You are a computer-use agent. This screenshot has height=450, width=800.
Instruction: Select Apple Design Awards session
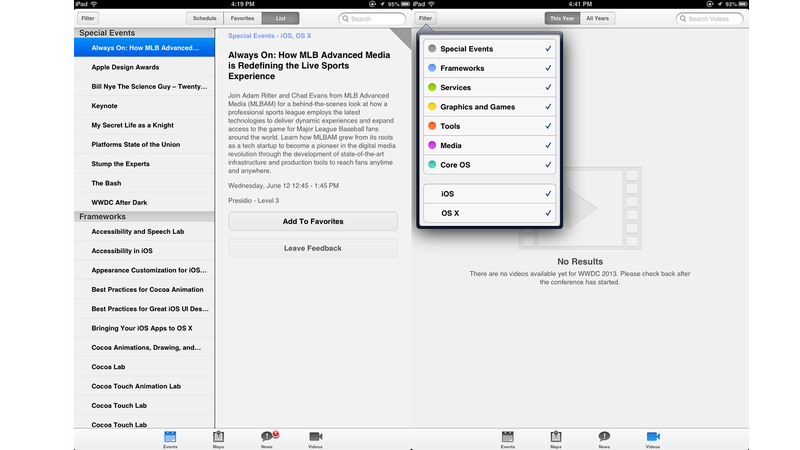144,67
